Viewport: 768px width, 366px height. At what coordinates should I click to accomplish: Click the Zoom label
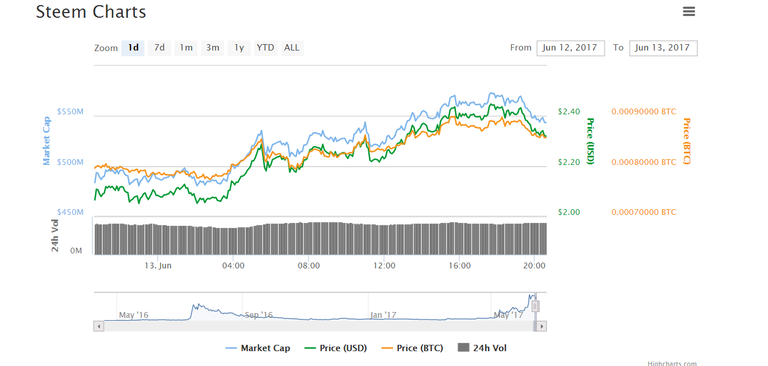coord(106,48)
